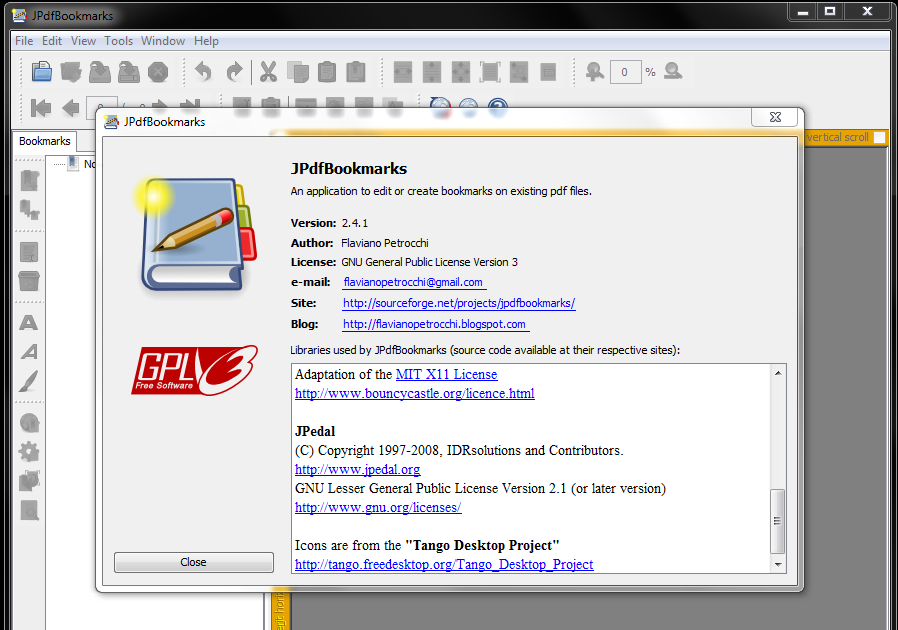Open the Window menu
Screen dimensions: 898x630
pyautogui.click(x=163, y=41)
